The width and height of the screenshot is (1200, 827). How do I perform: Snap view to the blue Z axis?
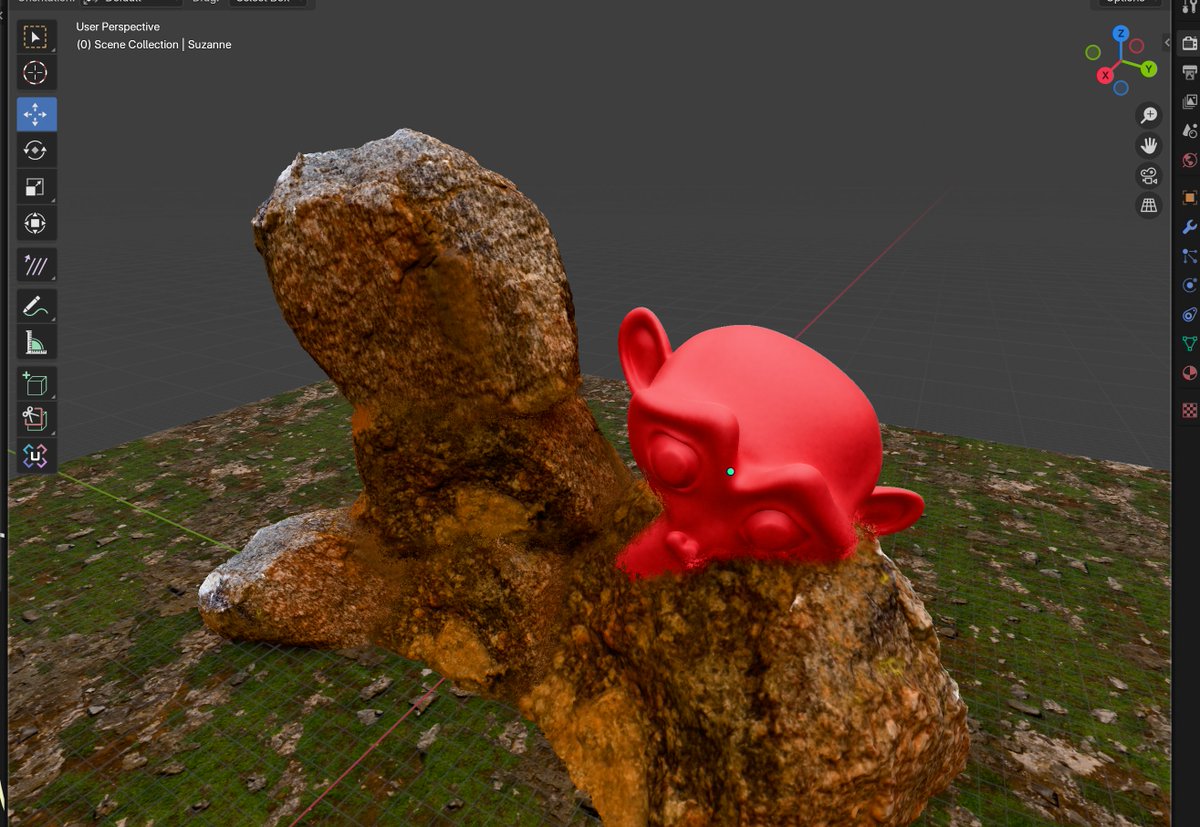(x=1121, y=33)
